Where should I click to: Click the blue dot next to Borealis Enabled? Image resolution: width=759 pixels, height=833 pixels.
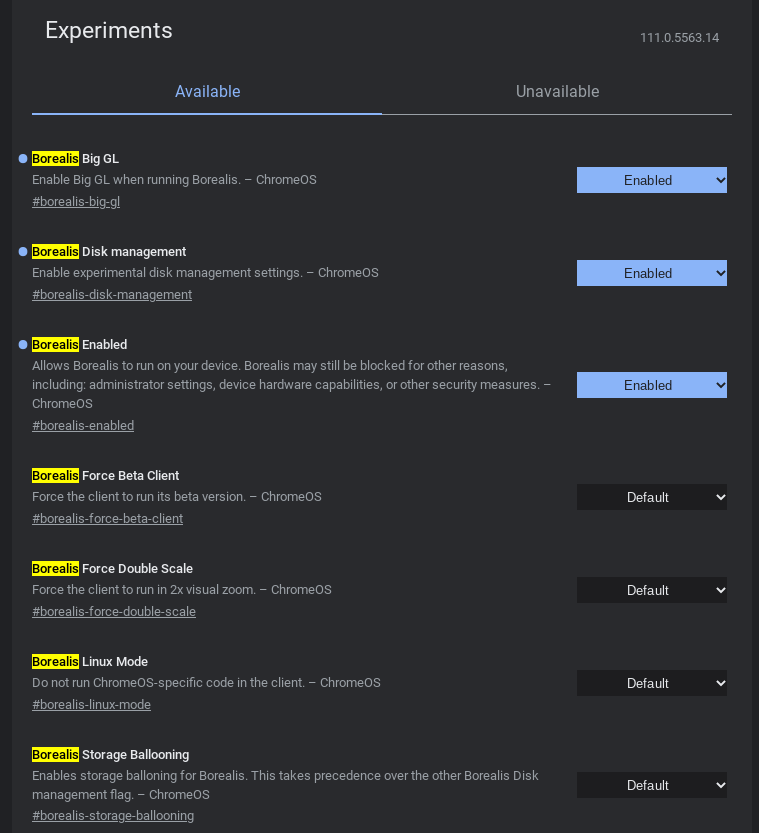coord(23,344)
